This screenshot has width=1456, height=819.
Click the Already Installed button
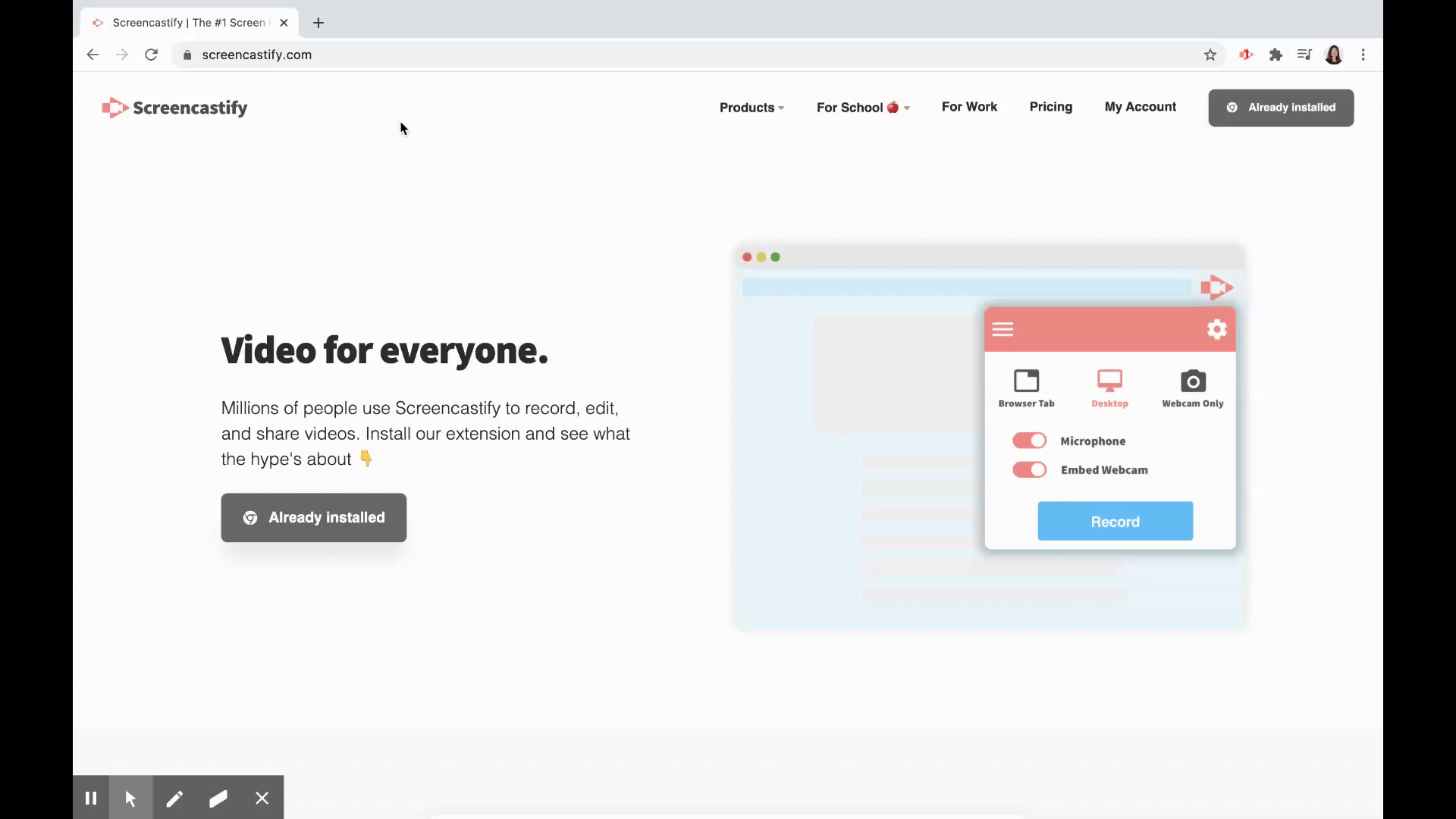point(313,517)
